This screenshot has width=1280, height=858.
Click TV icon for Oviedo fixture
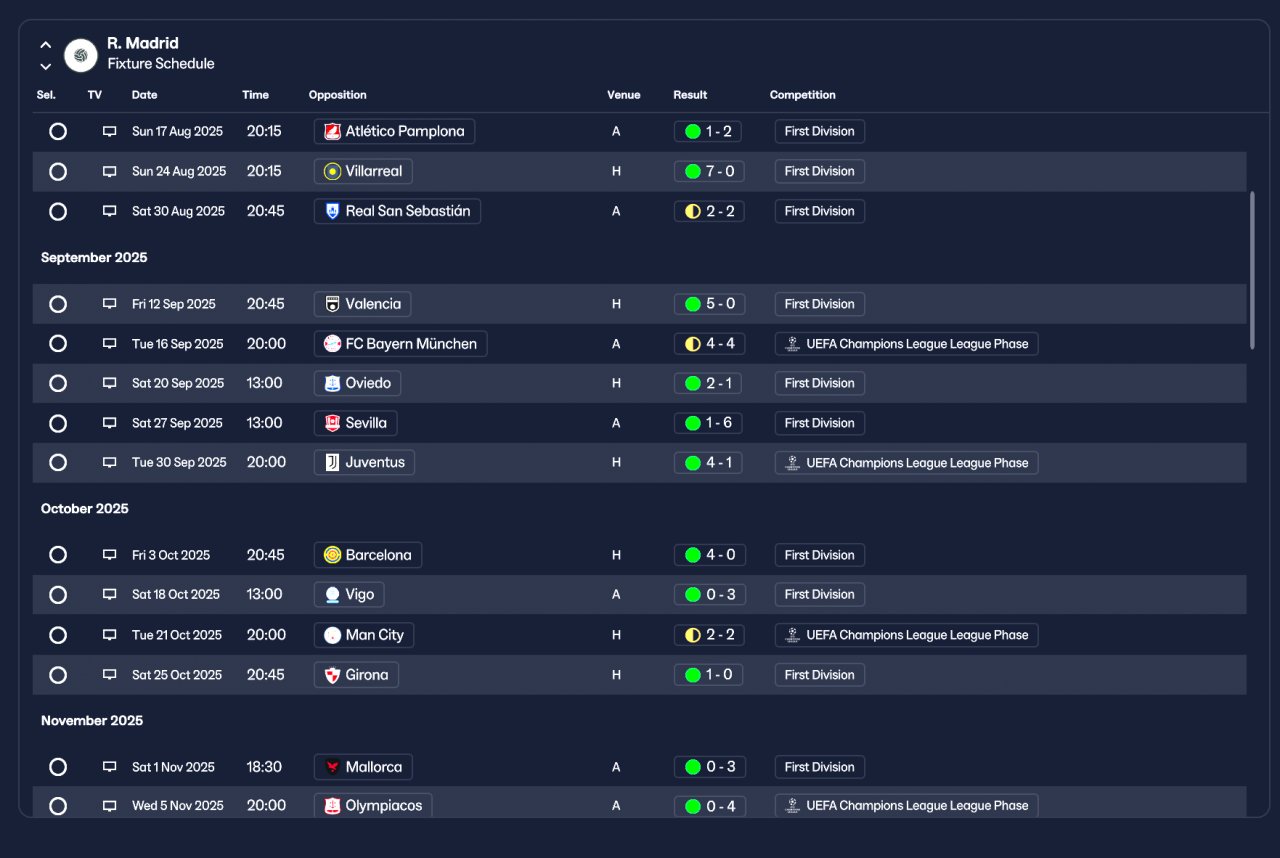click(110, 383)
